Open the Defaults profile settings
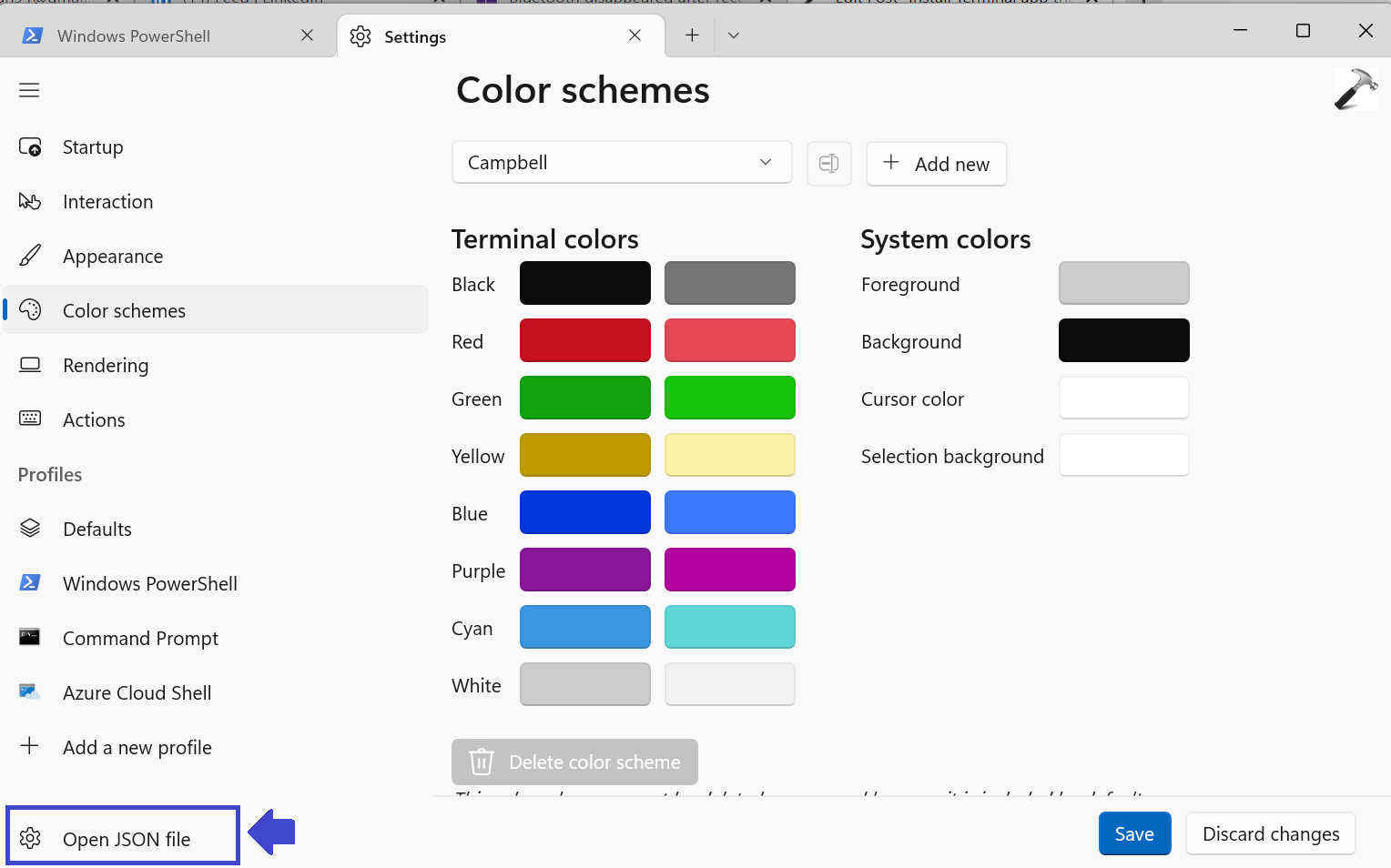Image resolution: width=1391 pixels, height=868 pixels. (97, 530)
